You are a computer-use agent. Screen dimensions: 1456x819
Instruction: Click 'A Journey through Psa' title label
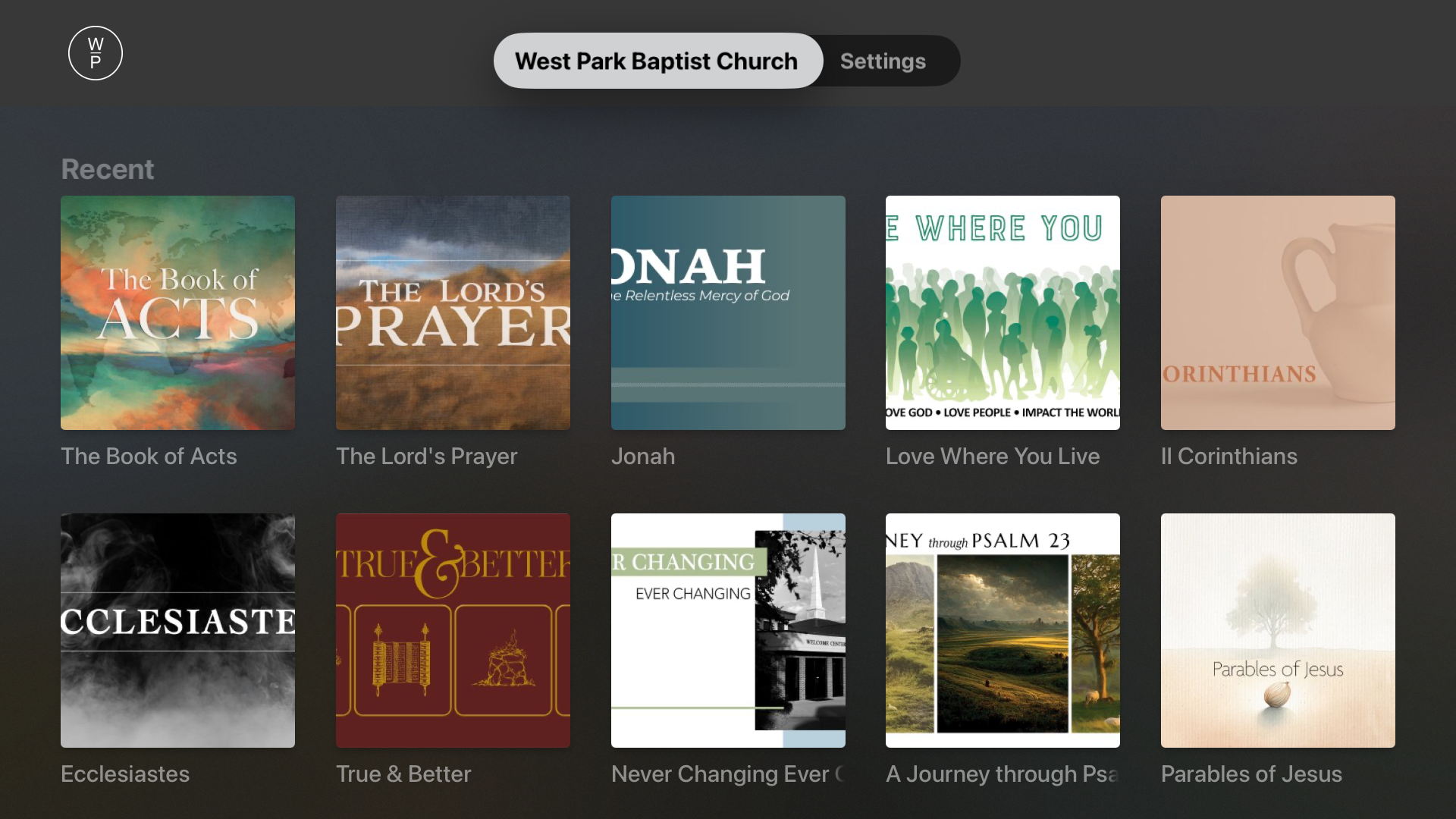coord(1003,774)
